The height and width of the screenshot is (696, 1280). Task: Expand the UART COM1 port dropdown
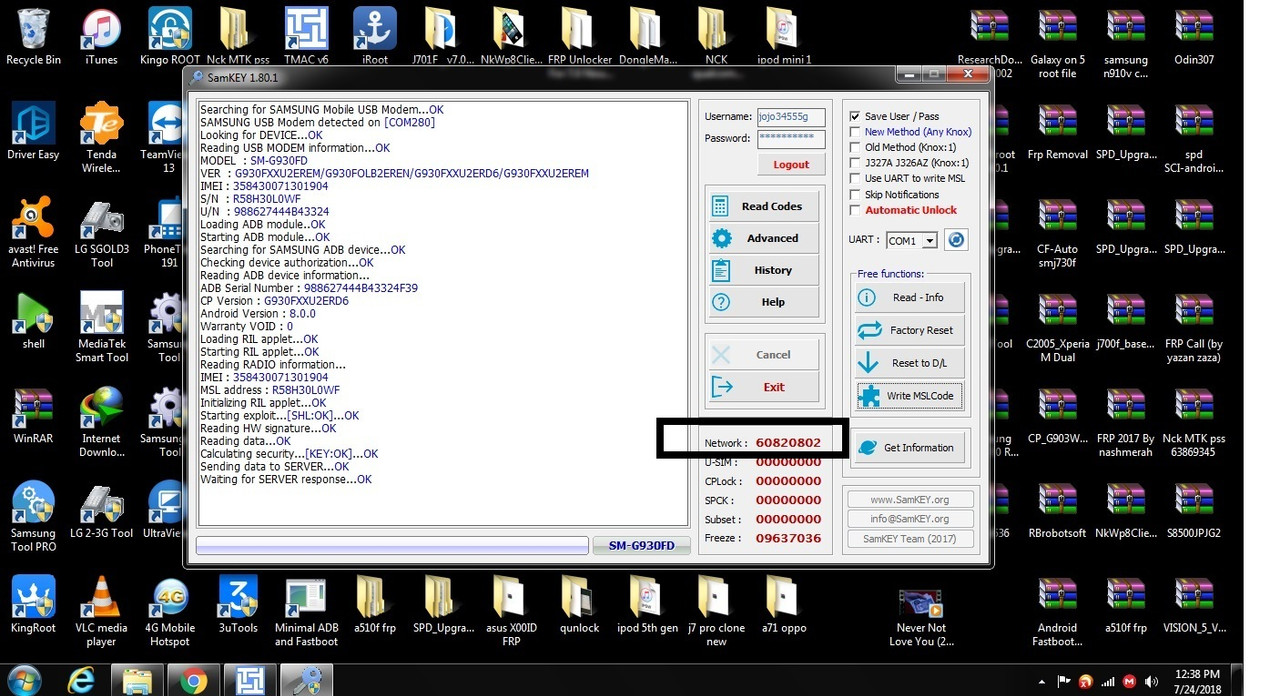pyautogui.click(x=930, y=241)
